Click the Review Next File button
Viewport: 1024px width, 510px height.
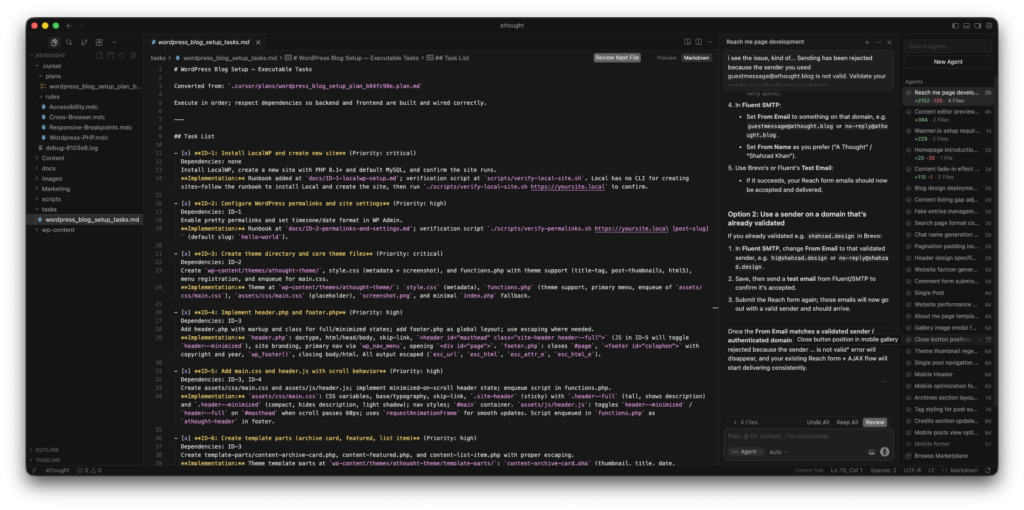[x=617, y=57]
